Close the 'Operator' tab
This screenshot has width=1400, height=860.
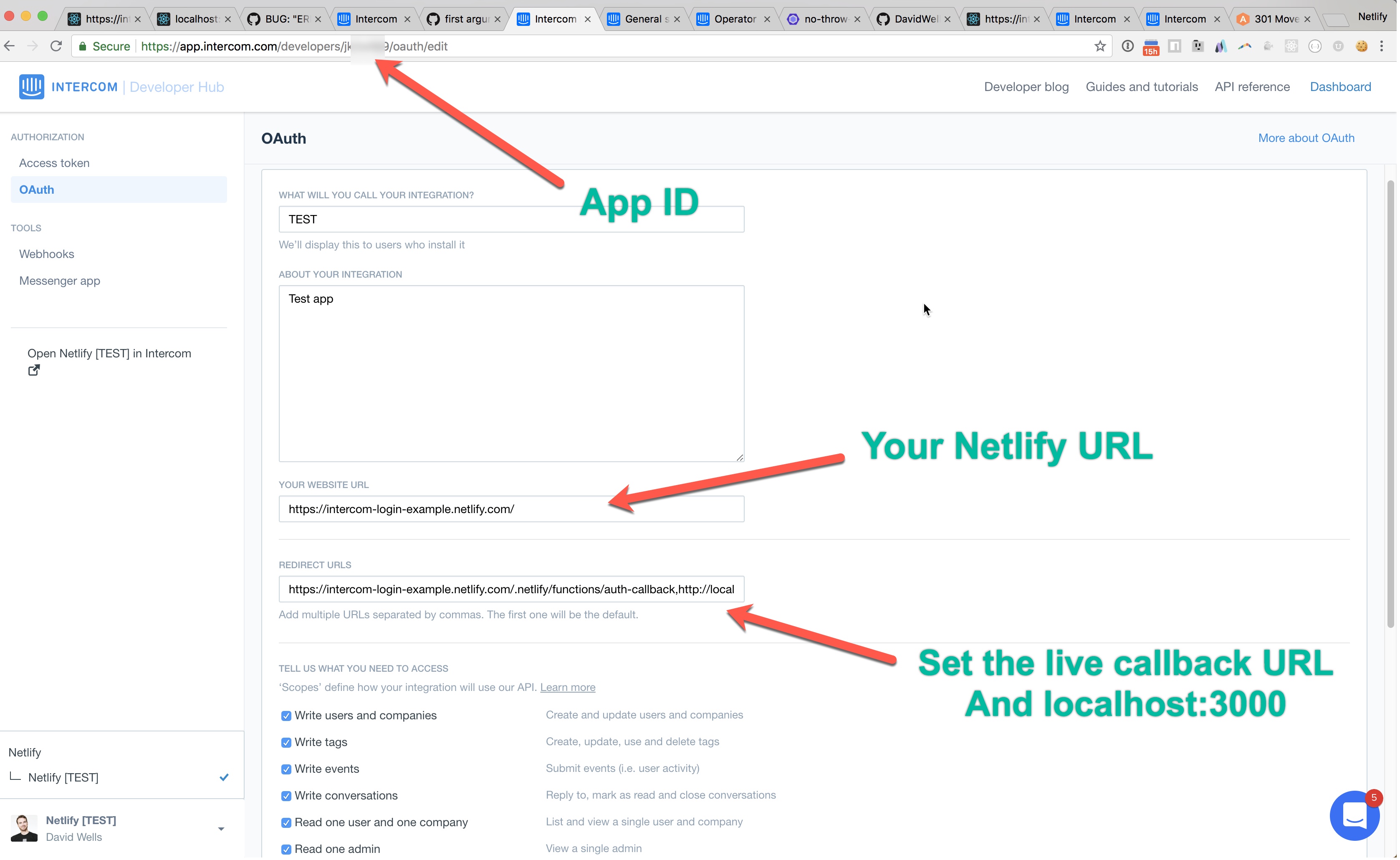point(769,19)
